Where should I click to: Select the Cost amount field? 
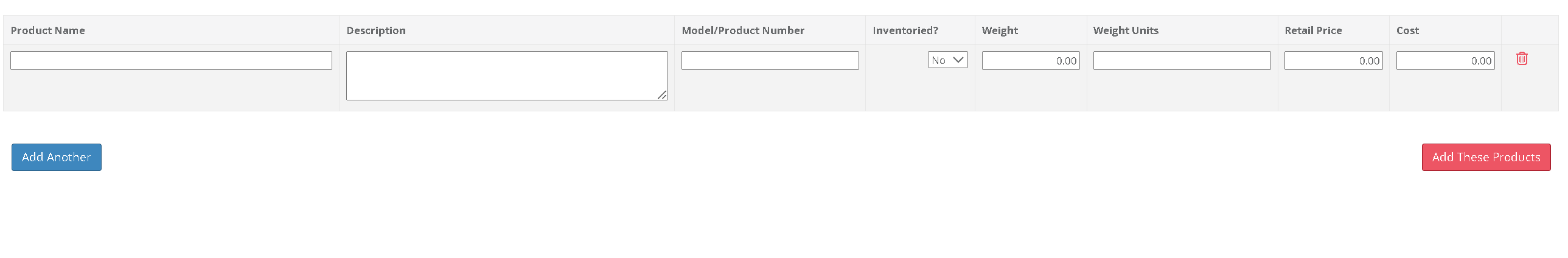coord(1445,61)
